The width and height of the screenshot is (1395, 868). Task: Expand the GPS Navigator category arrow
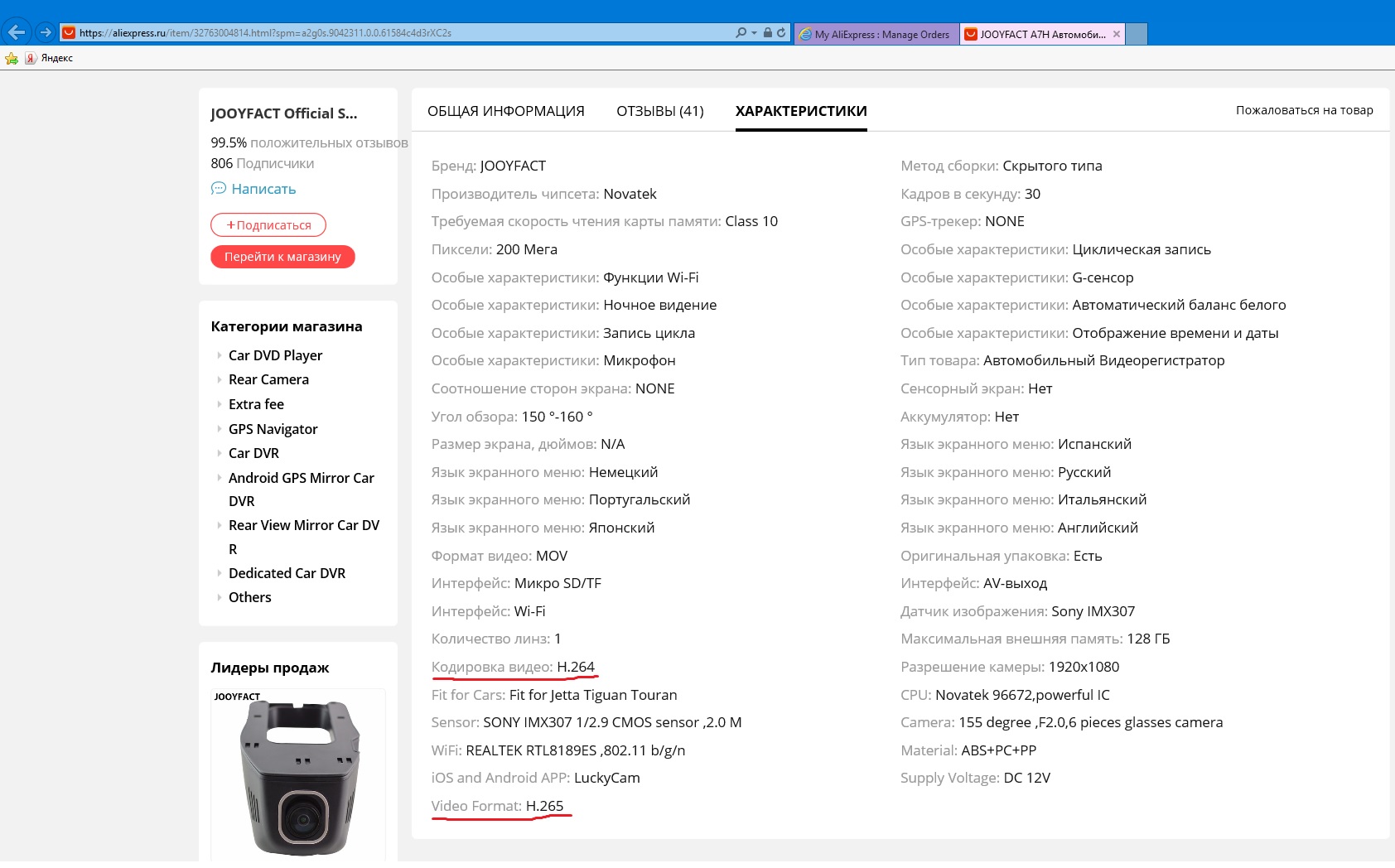pyautogui.click(x=219, y=429)
